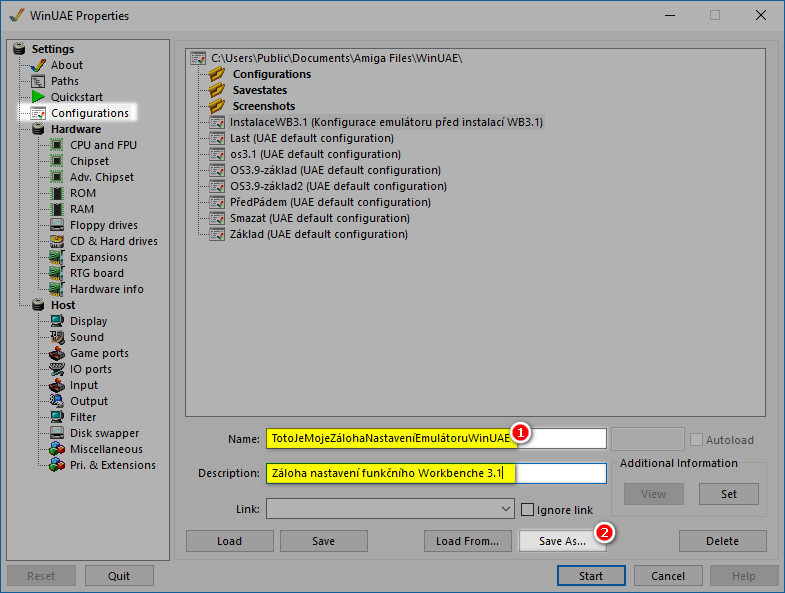Select the green Quickstart arrow icon
Viewport: 785px width, 593px height.
(38, 97)
